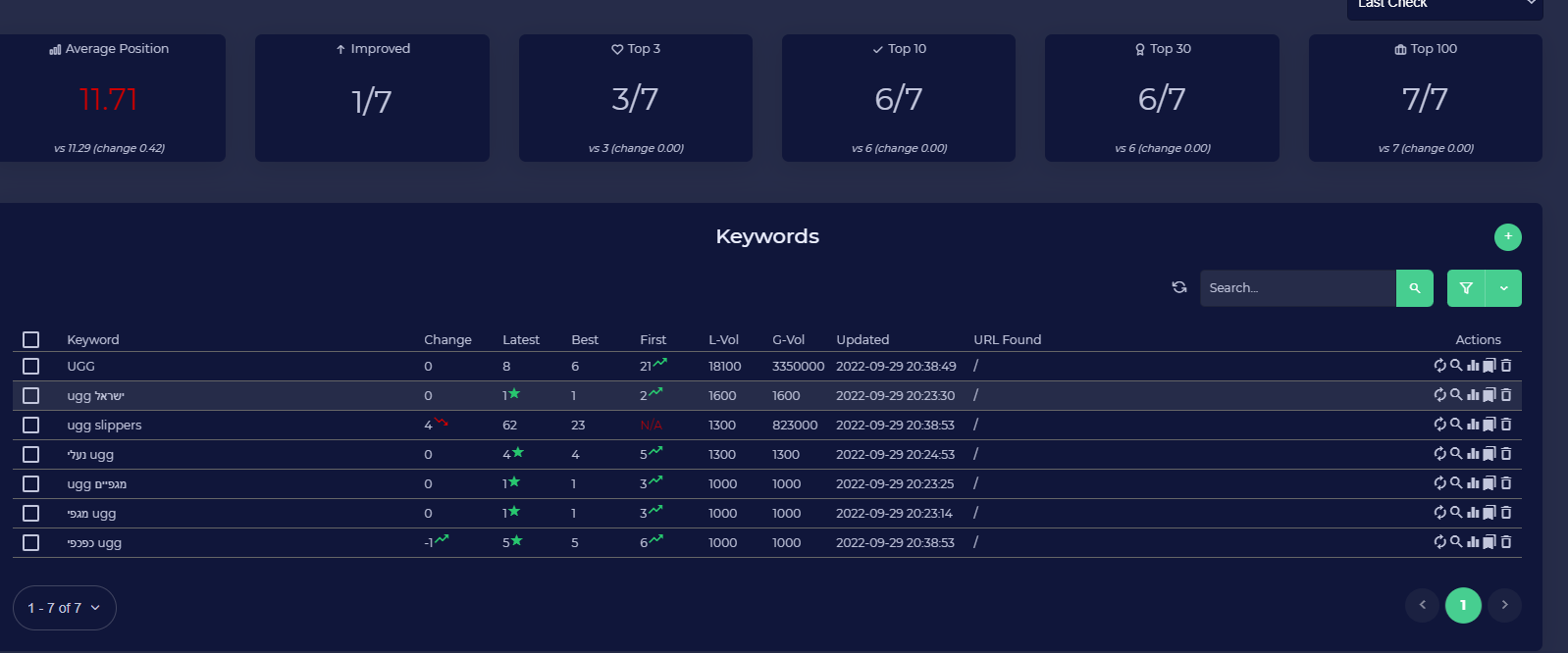This screenshot has width=1568, height=653.
Task: Go to page 1 in pagination
Action: (1463, 605)
